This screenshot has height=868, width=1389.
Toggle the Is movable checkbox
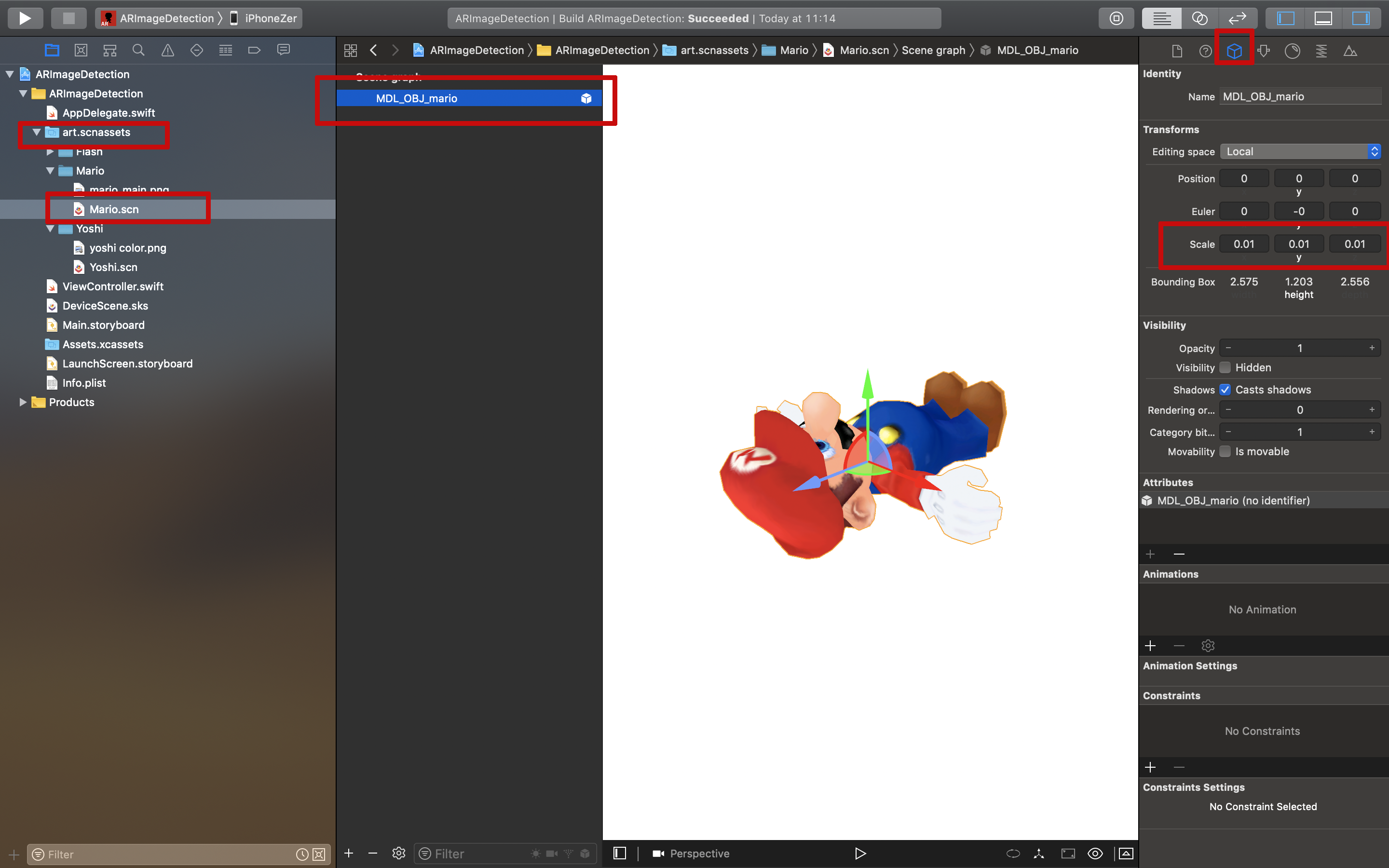(1225, 451)
